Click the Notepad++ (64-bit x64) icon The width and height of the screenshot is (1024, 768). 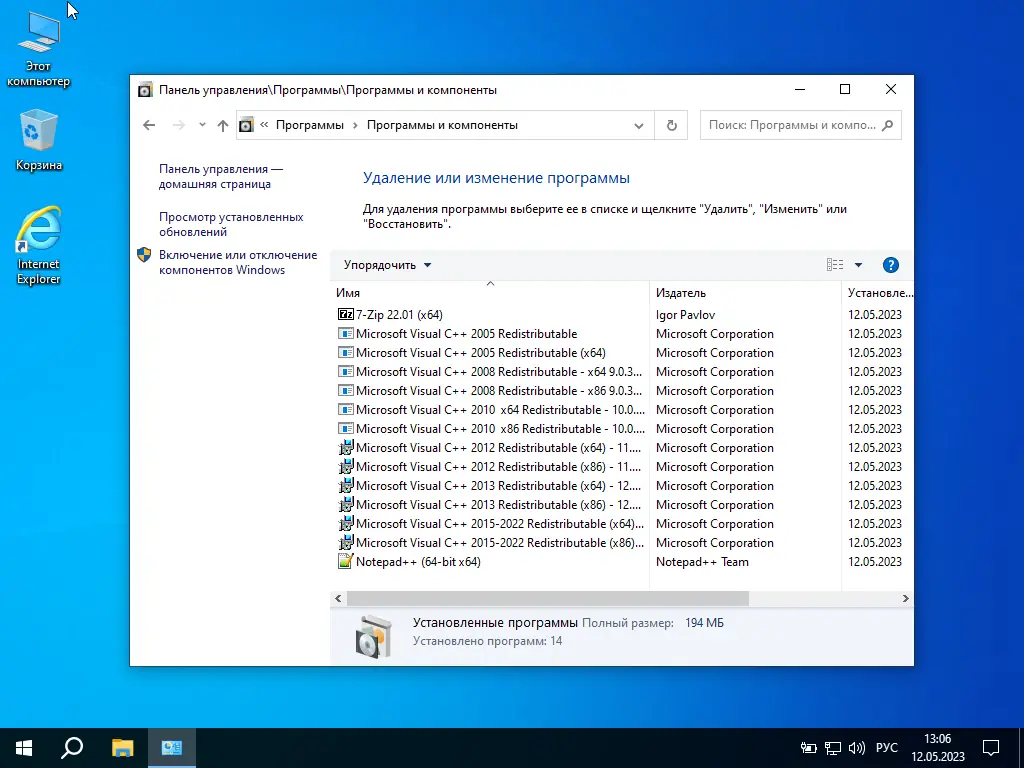[x=345, y=562]
